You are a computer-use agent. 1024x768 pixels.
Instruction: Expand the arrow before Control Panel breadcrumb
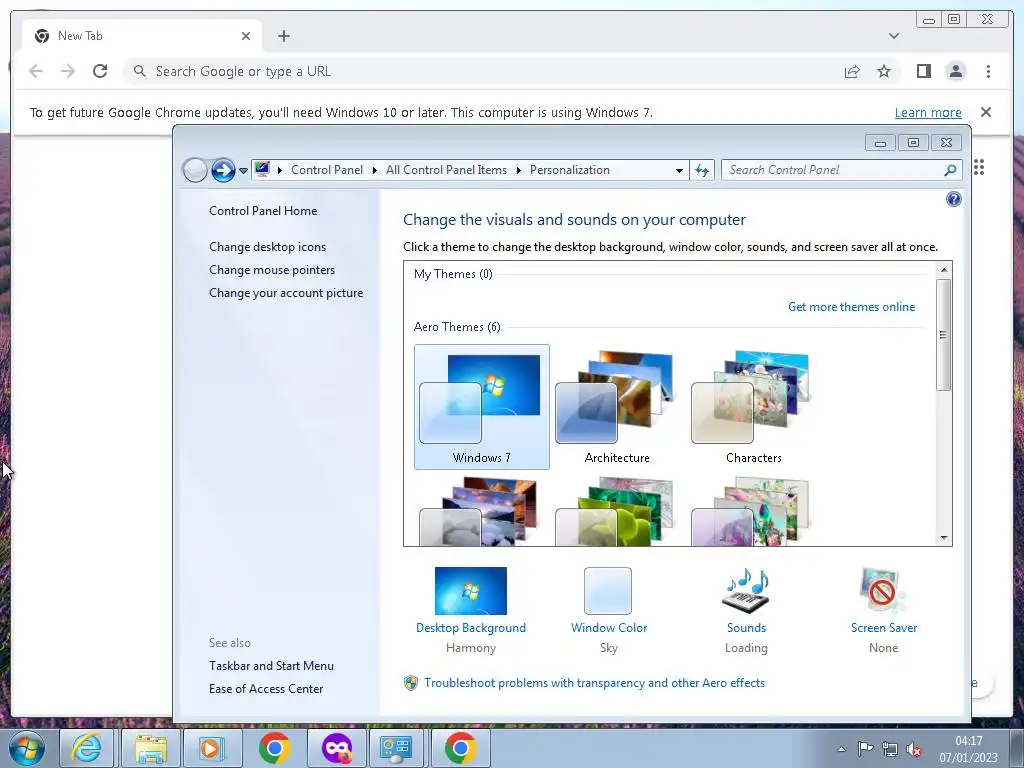coord(280,170)
